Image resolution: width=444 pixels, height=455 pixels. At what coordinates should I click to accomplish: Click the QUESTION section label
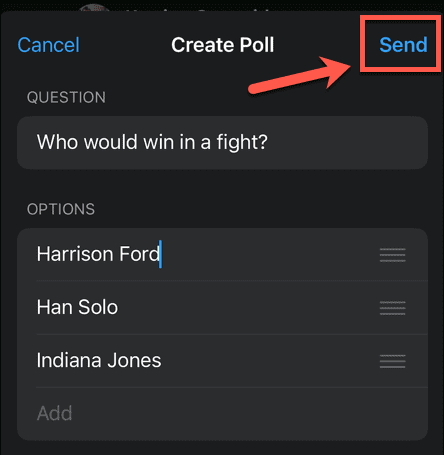point(66,97)
